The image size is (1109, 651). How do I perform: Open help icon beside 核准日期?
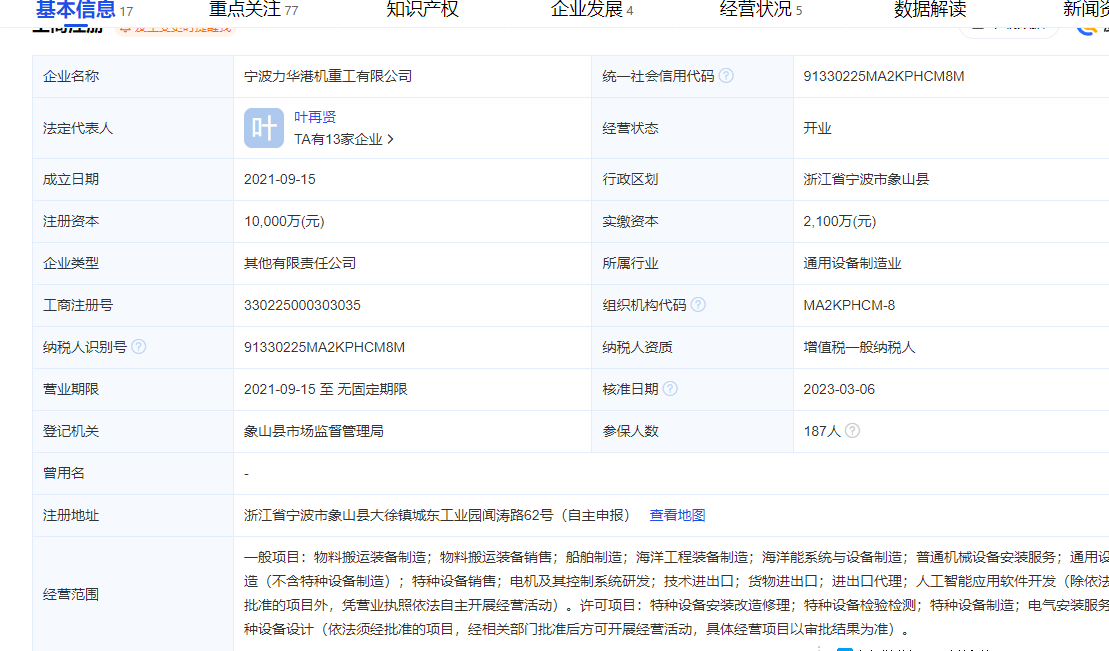point(670,388)
